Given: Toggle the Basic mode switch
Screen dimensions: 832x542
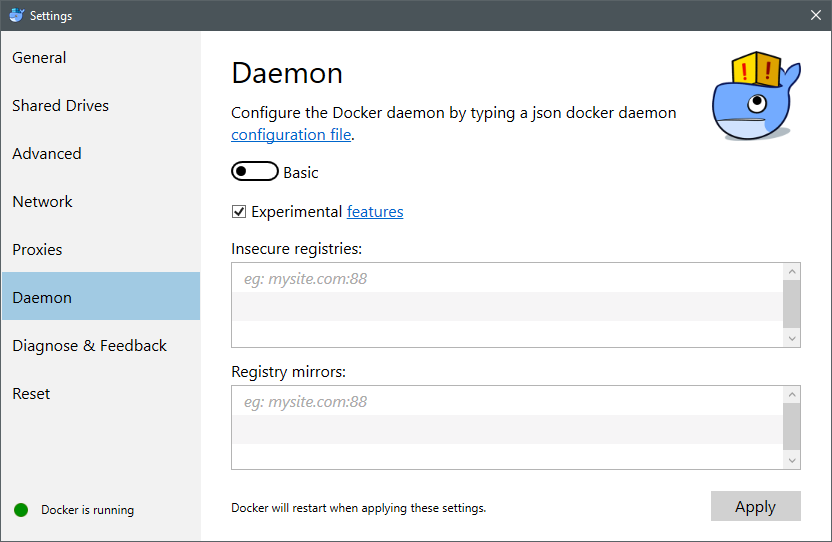Looking at the screenshot, I should 255,171.
